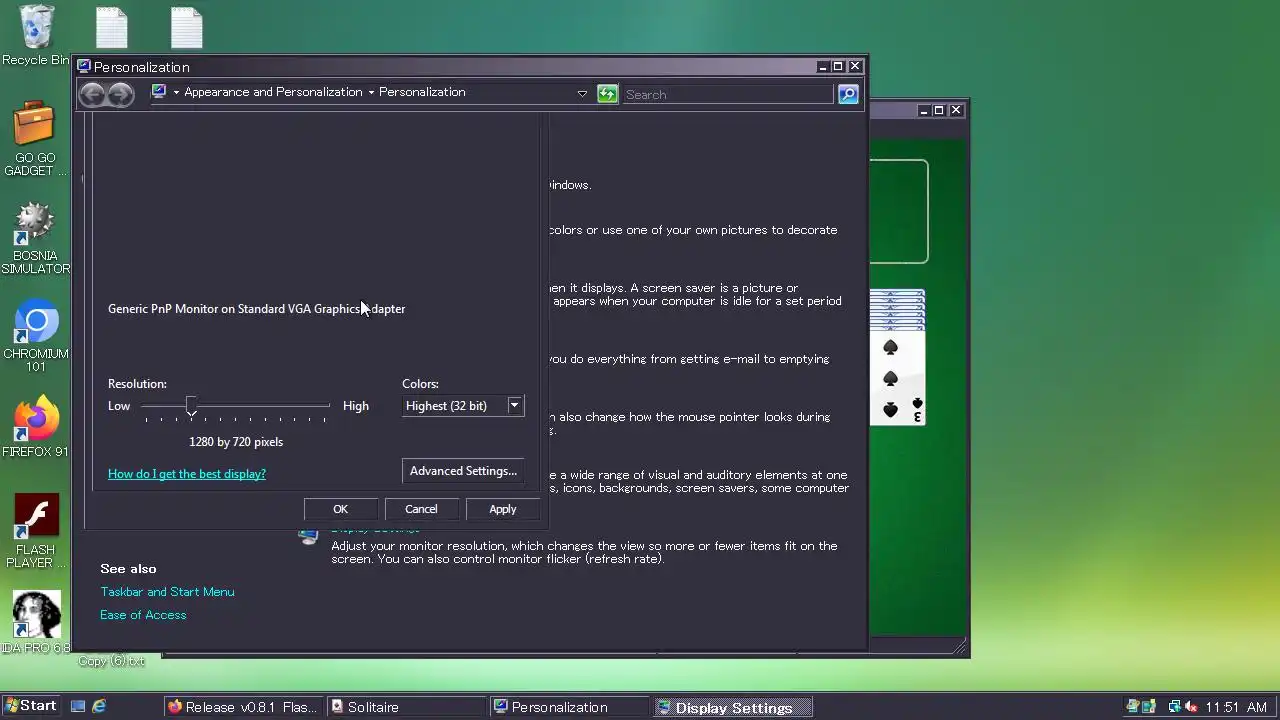Open the Recycle Bin desktop icon

tap(36, 35)
